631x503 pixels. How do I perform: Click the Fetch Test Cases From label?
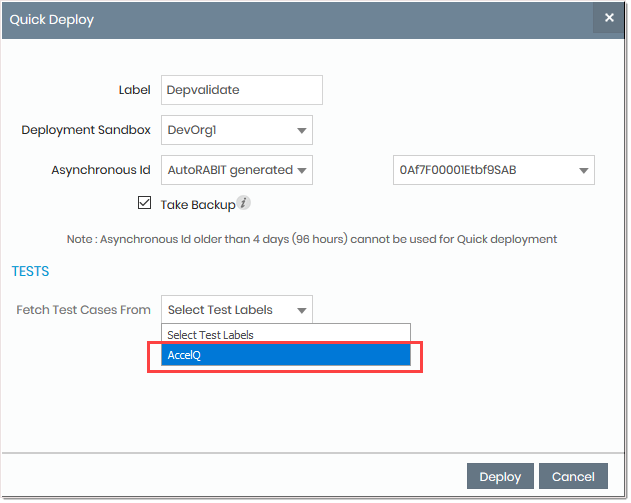point(83,310)
